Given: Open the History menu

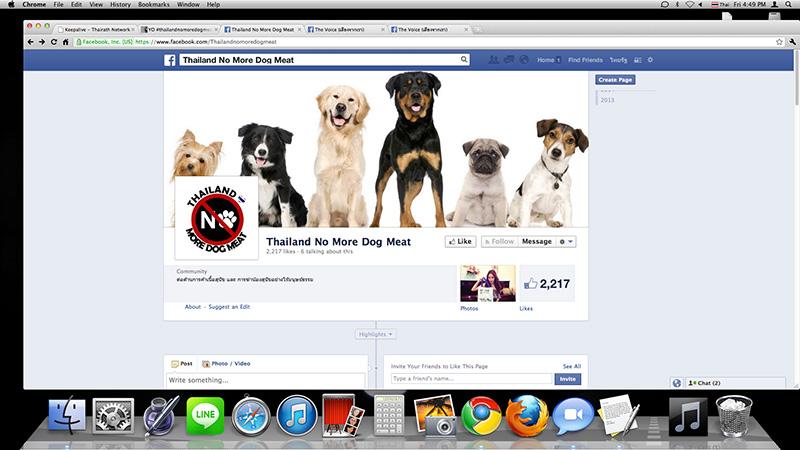Looking at the screenshot, I should point(120,4).
